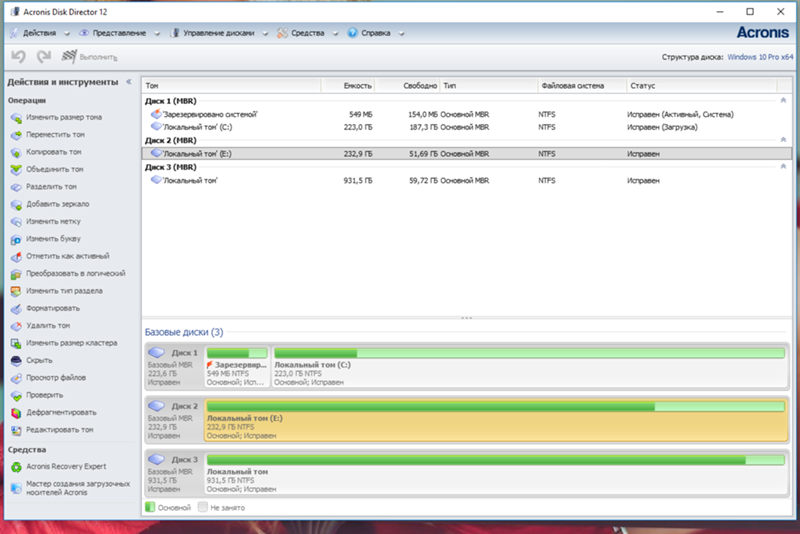This screenshot has width=800, height=534.
Task: Click the Не занято legend swatch
Action: (203, 507)
